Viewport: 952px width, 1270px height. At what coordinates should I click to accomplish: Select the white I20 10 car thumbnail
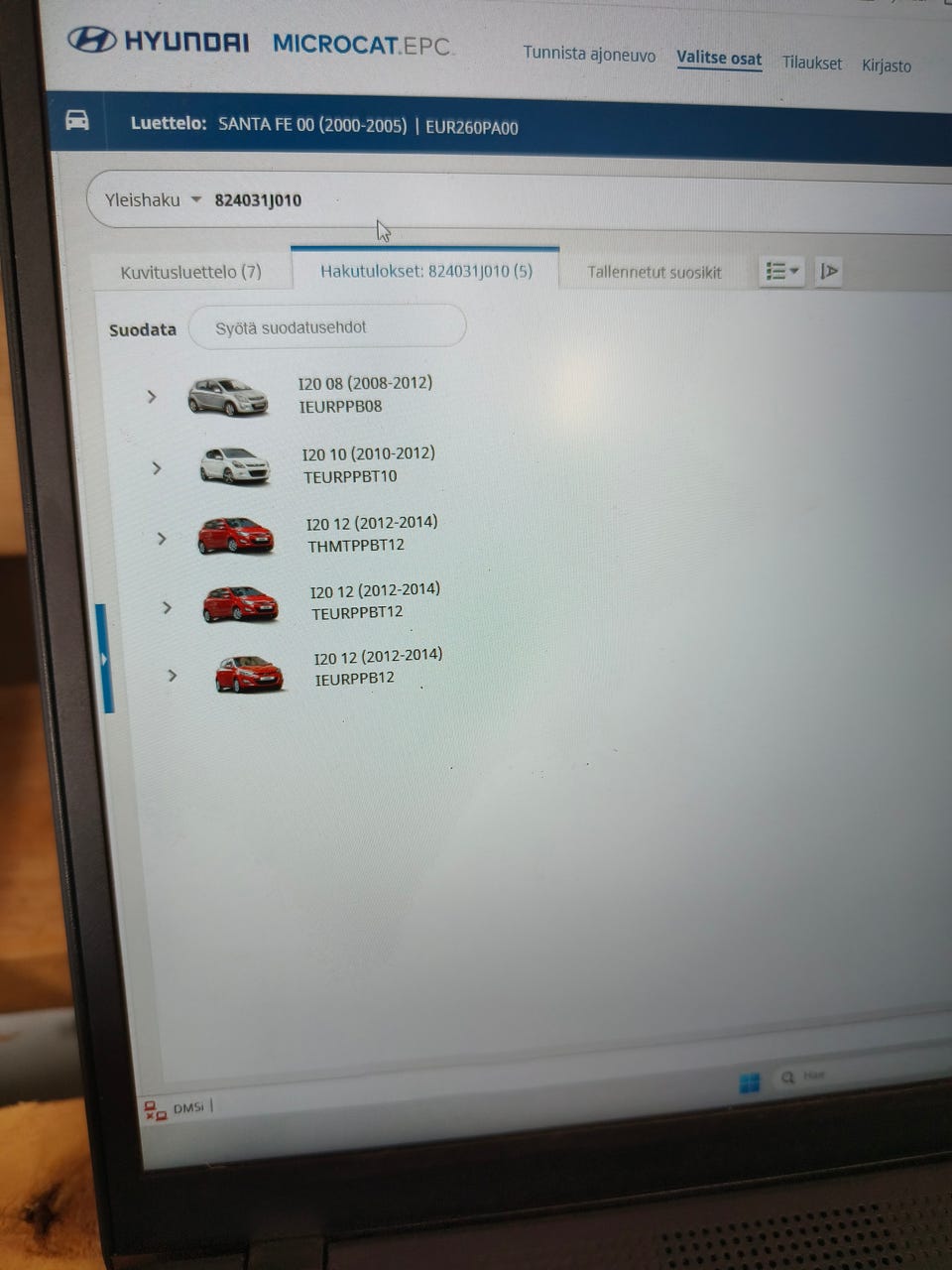[x=234, y=465]
